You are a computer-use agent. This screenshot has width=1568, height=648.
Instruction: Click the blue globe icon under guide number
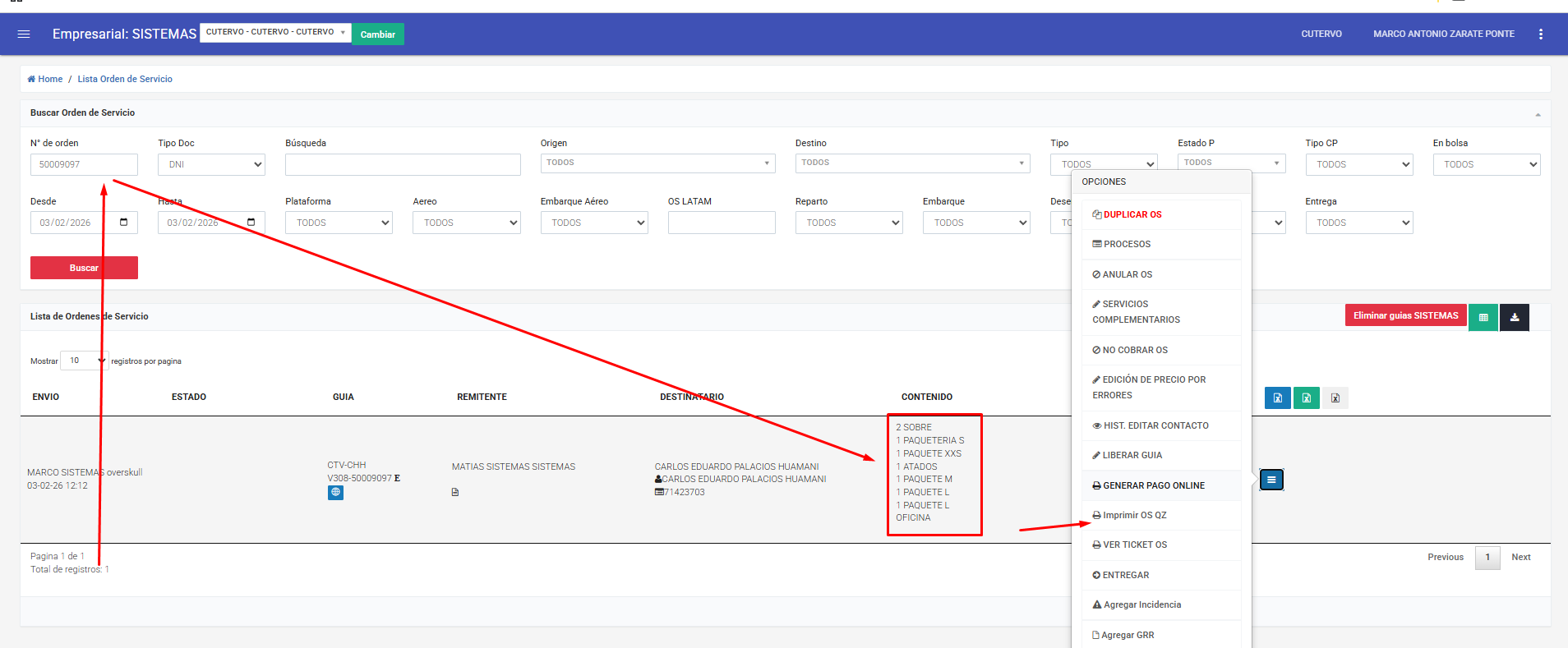pyautogui.click(x=335, y=493)
